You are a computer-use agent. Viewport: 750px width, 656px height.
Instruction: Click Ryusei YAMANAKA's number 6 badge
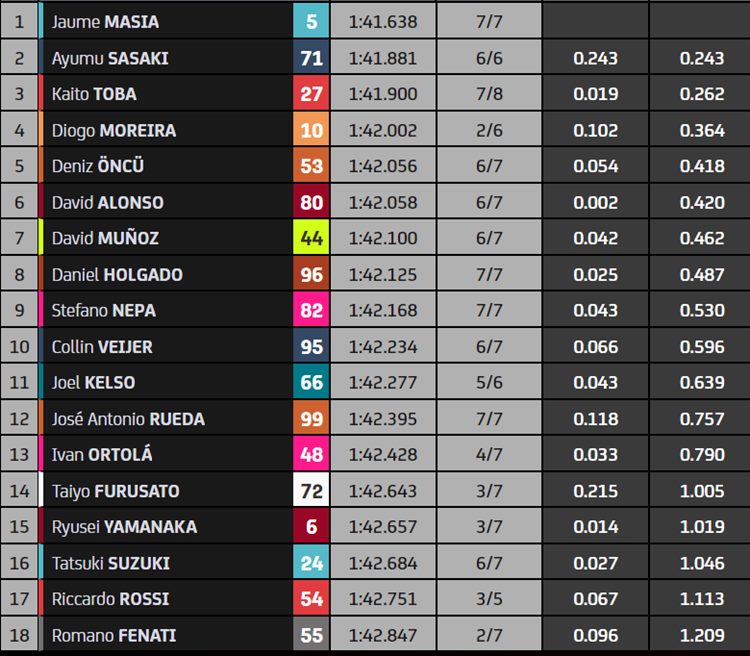tap(311, 527)
